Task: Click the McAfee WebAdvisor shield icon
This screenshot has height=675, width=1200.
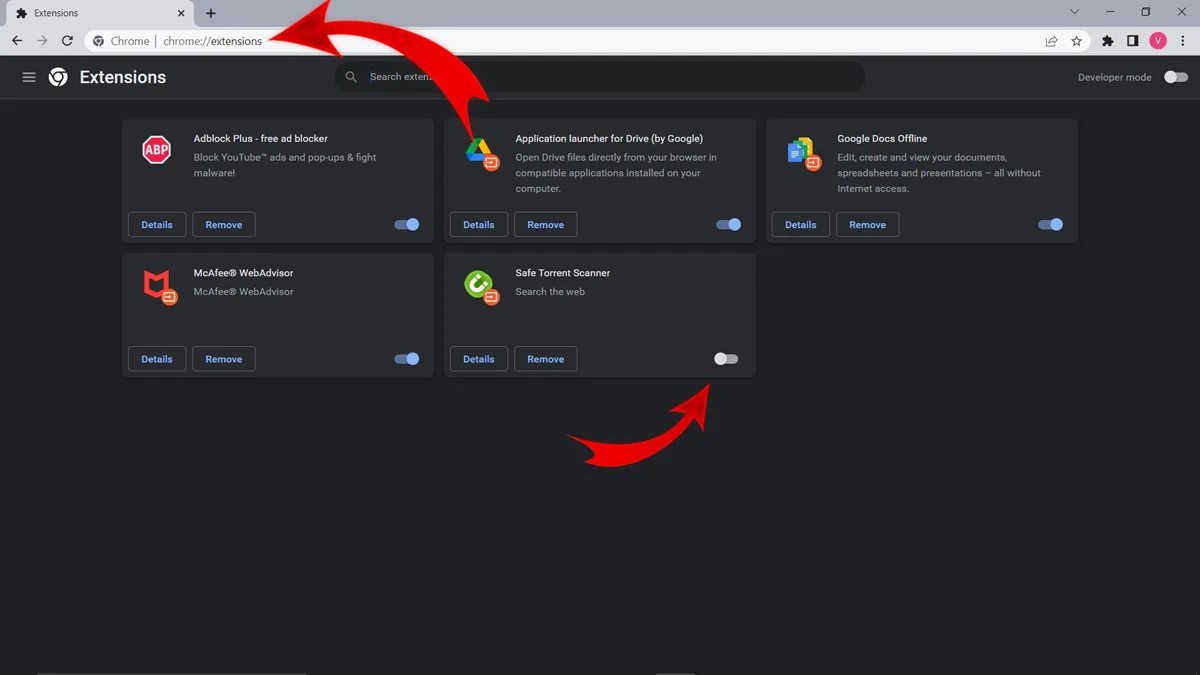Action: click(158, 286)
